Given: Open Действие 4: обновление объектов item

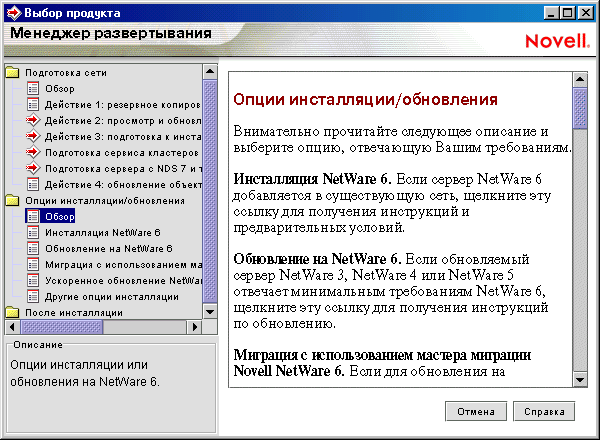Looking at the screenshot, I should click(x=123, y=185).
